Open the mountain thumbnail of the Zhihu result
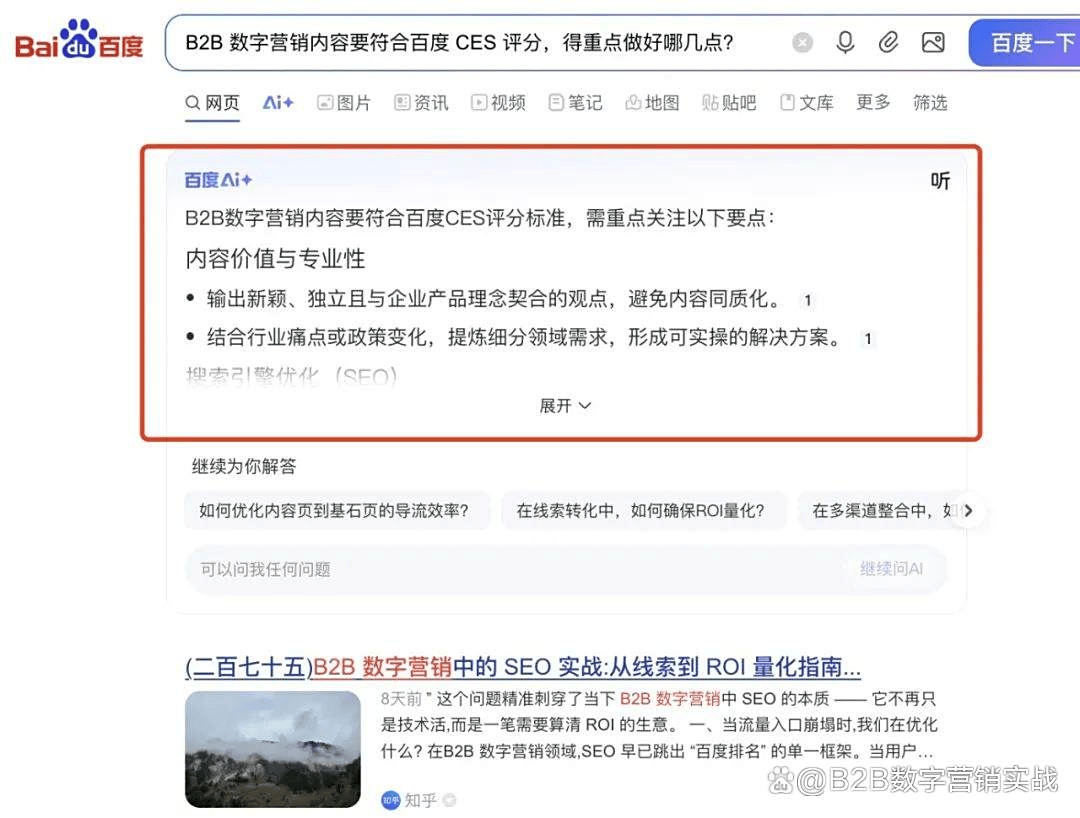This screenshot has width=1080, height=818. 273,749
